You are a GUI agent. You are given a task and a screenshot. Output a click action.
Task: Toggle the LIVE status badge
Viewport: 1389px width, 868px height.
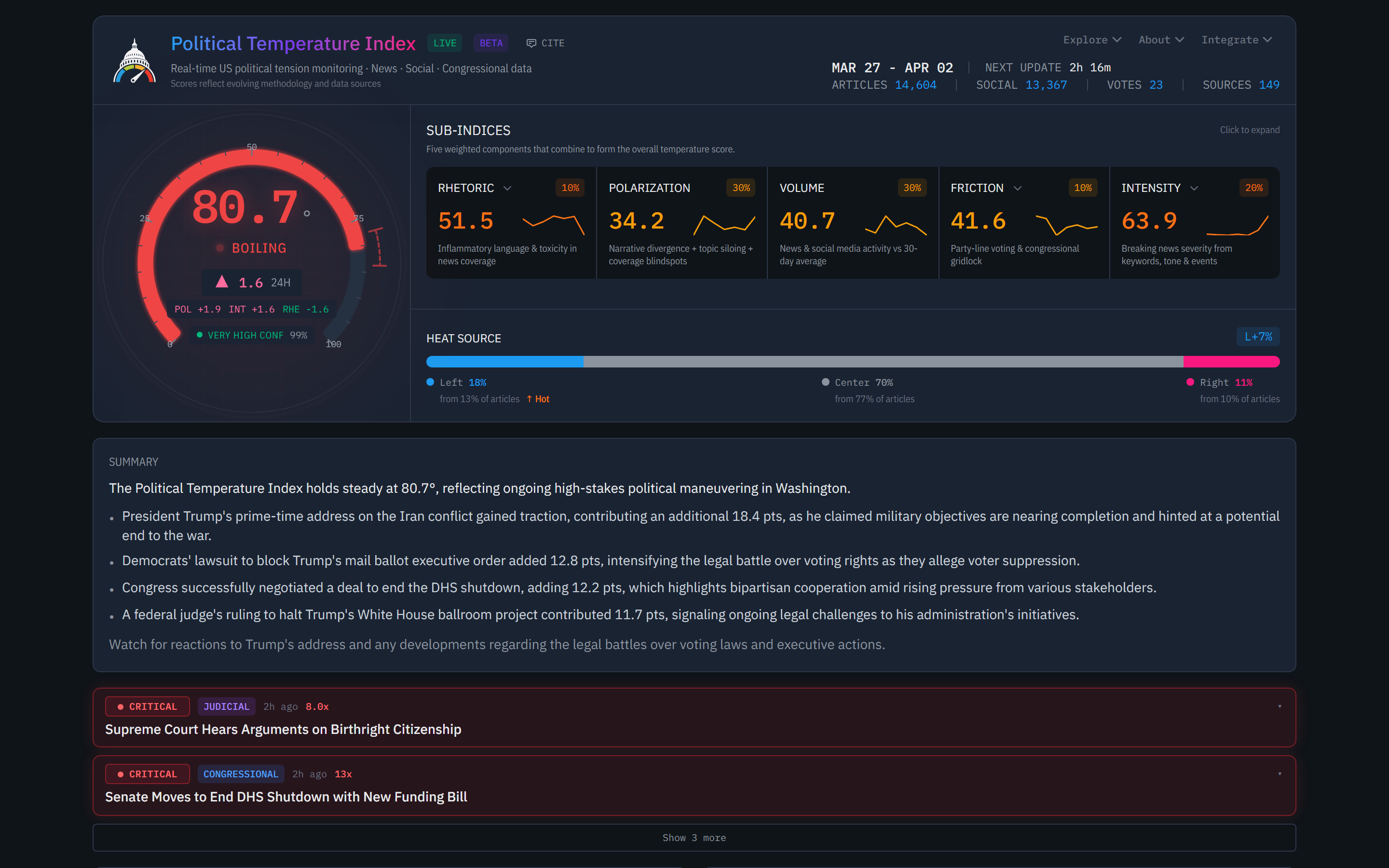[x=444, y=42]
